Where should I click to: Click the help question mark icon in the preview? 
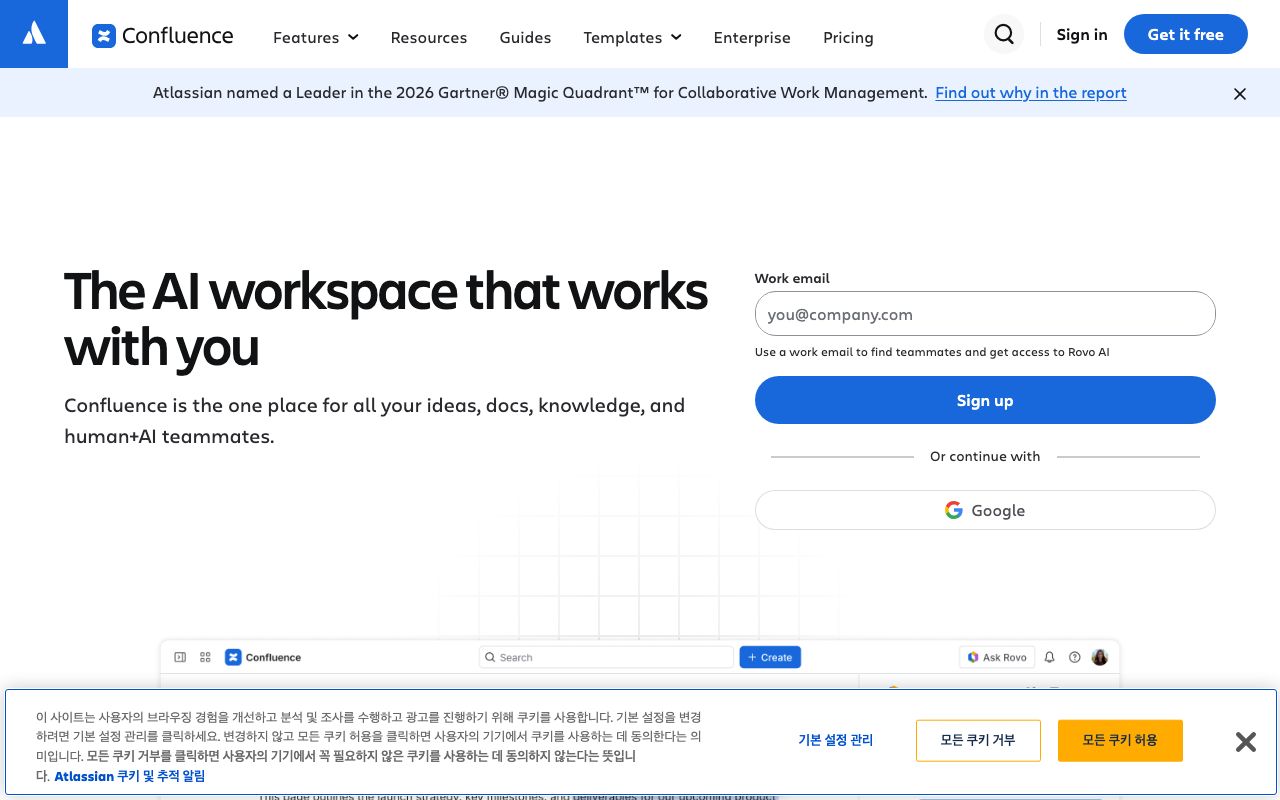1075,657
